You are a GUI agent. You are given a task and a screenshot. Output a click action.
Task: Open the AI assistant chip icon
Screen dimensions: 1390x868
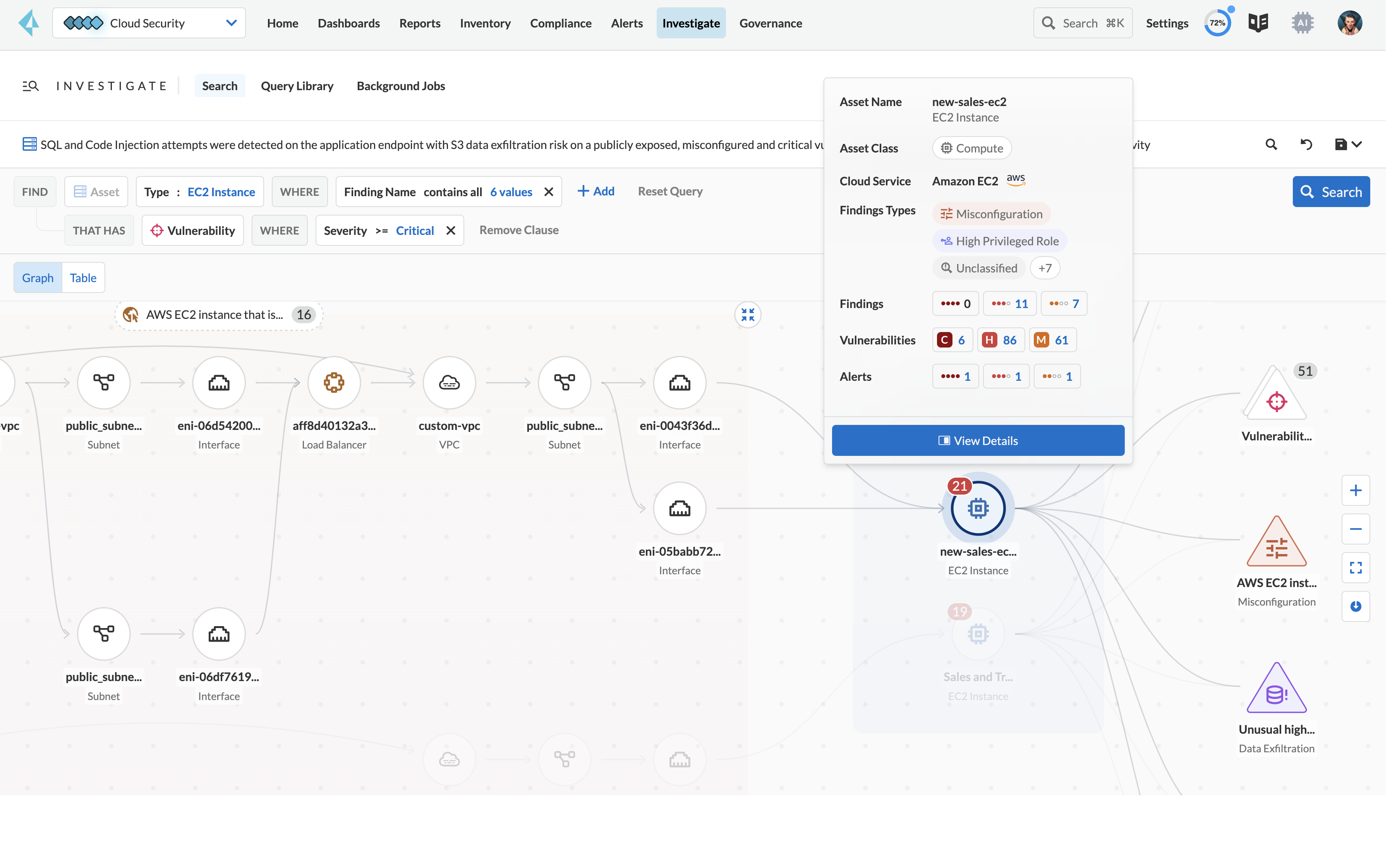1302,24
